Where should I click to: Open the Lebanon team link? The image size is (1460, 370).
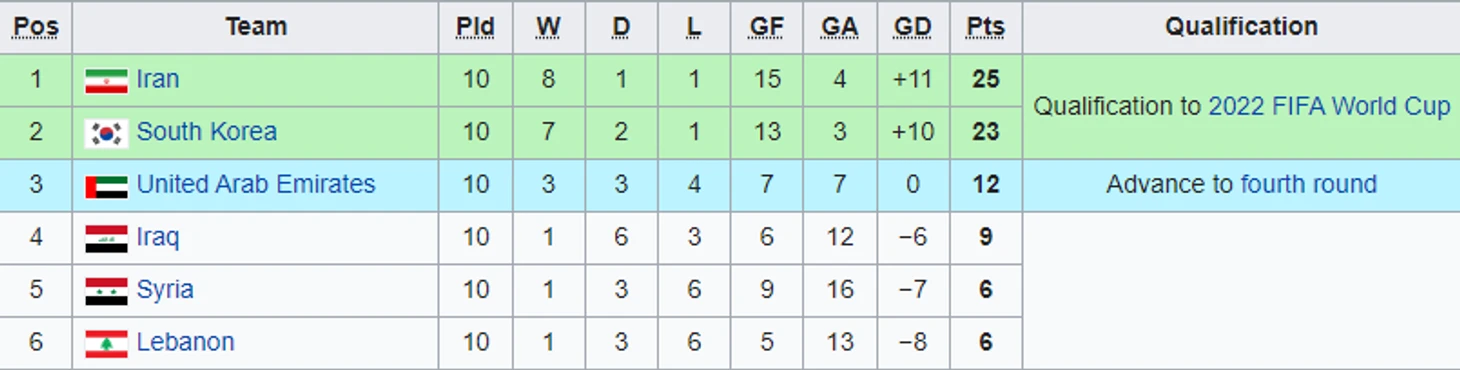point(185,342)
